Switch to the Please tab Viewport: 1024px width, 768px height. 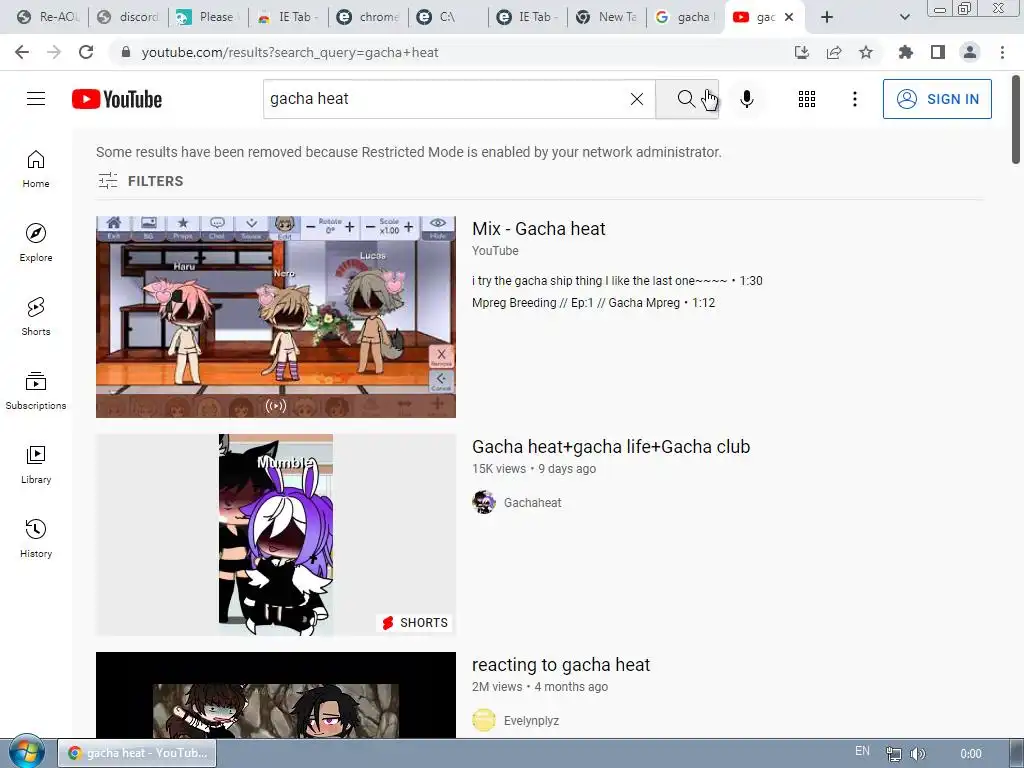click(x=208, y=17)
